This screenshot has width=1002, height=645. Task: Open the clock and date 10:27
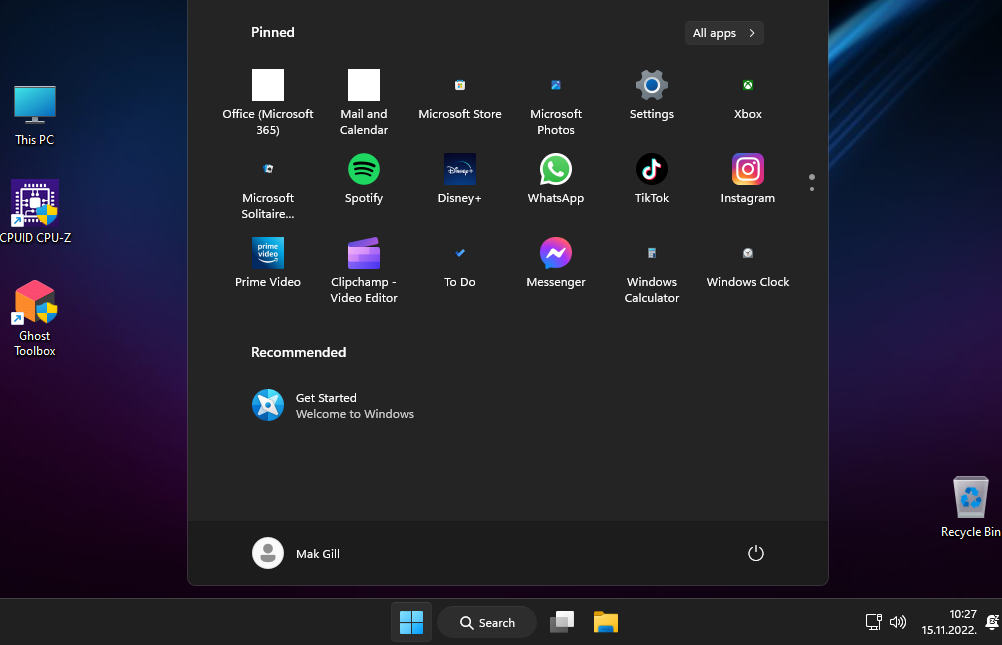coord(949,622)
